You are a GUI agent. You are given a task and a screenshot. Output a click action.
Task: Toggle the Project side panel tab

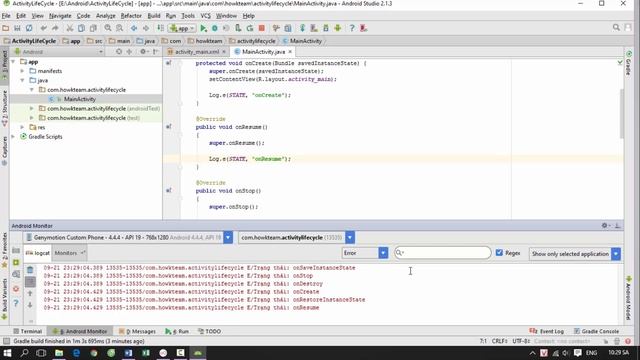point(4,64)
